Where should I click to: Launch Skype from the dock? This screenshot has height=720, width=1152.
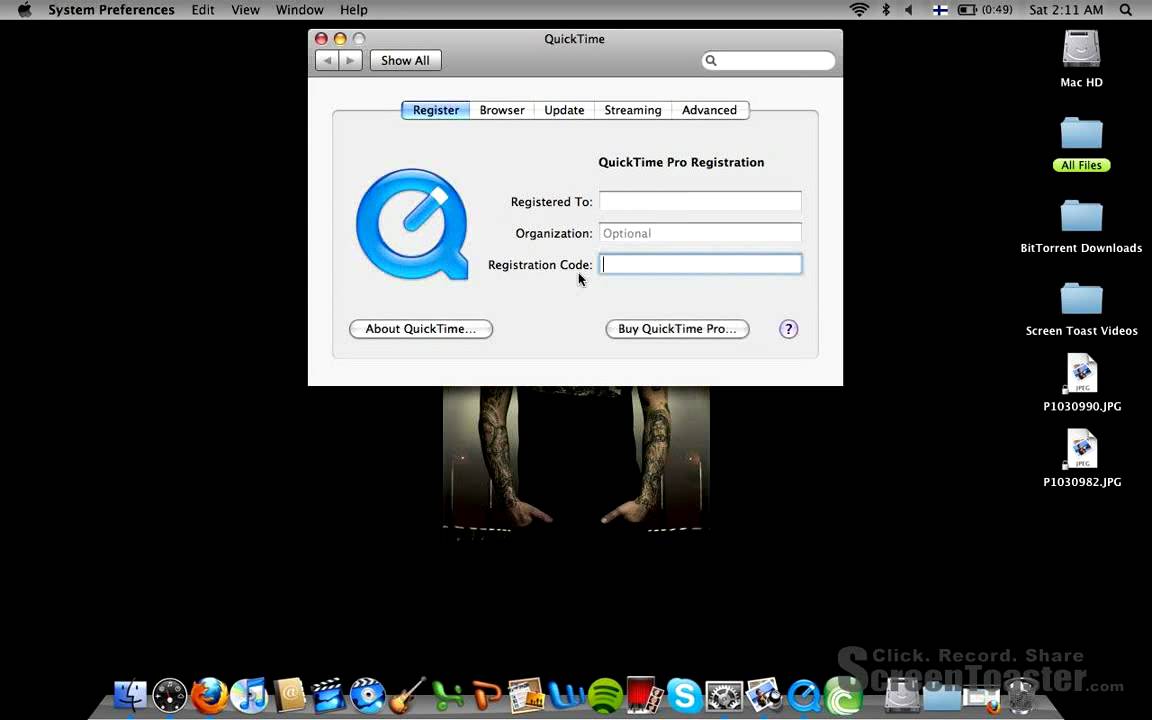(x=685, y=695)
